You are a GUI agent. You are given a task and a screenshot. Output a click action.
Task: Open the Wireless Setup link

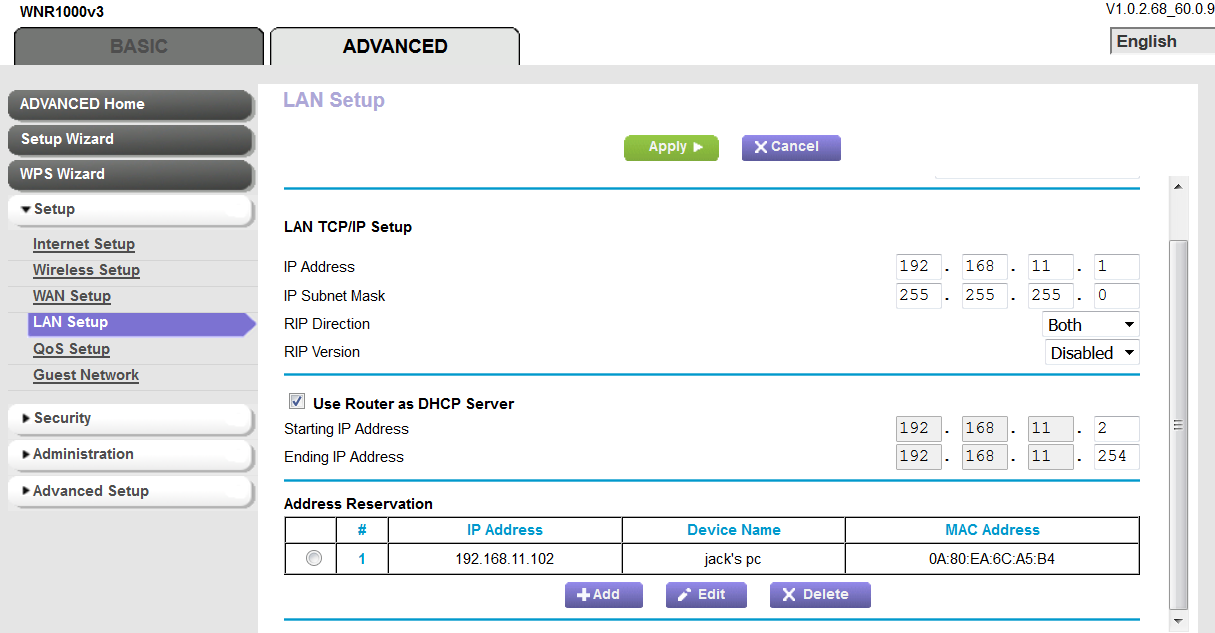coord(86,270)
